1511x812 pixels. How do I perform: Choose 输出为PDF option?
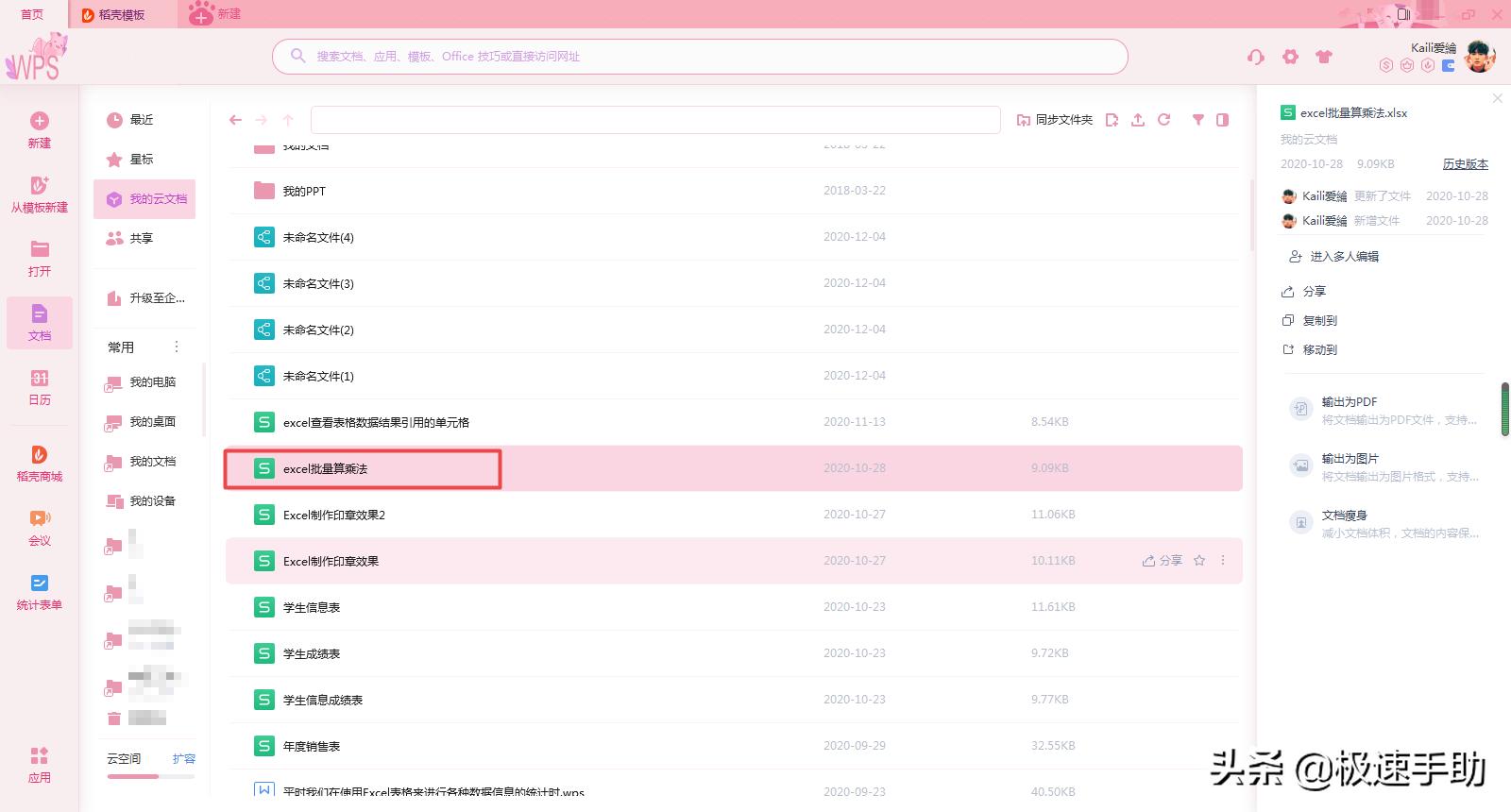1383,410
